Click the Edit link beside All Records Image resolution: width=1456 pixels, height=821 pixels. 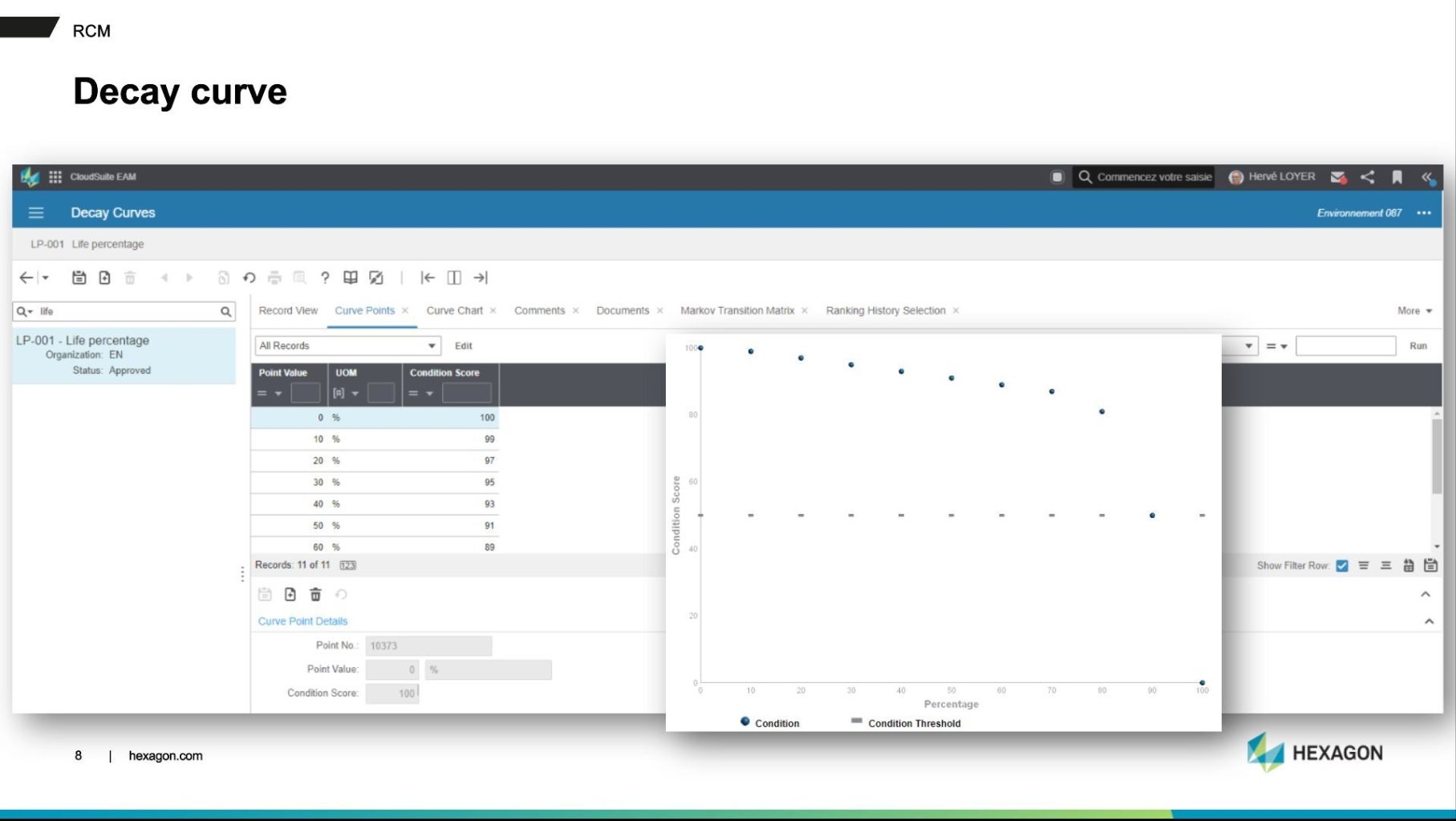click(x=464, y=346)
